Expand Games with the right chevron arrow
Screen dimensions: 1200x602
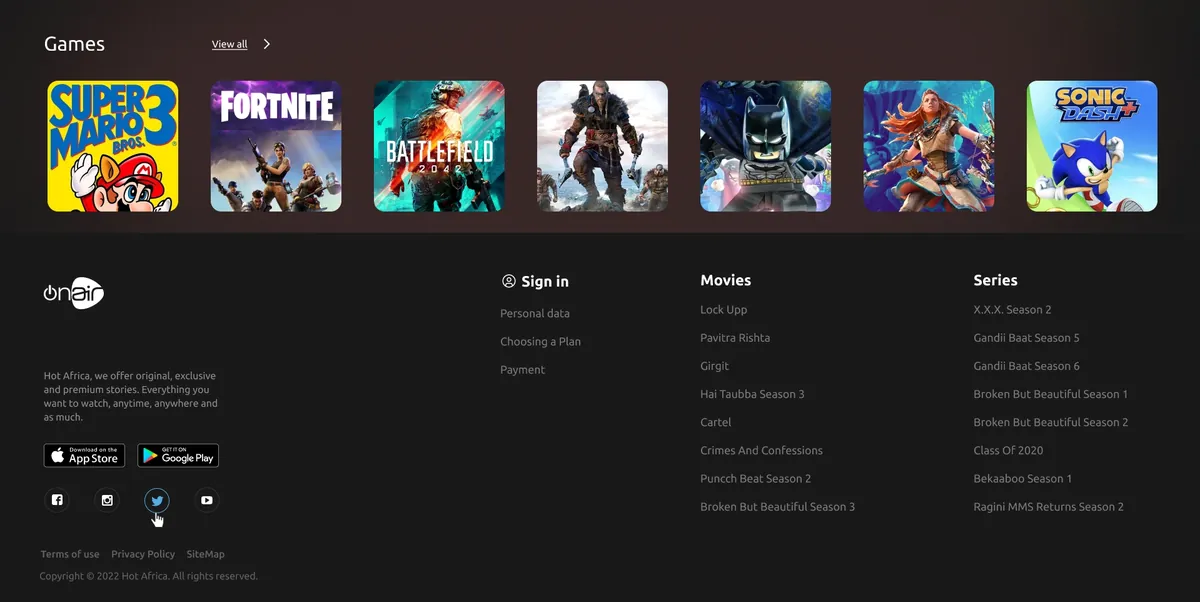(x=267, y=44)
